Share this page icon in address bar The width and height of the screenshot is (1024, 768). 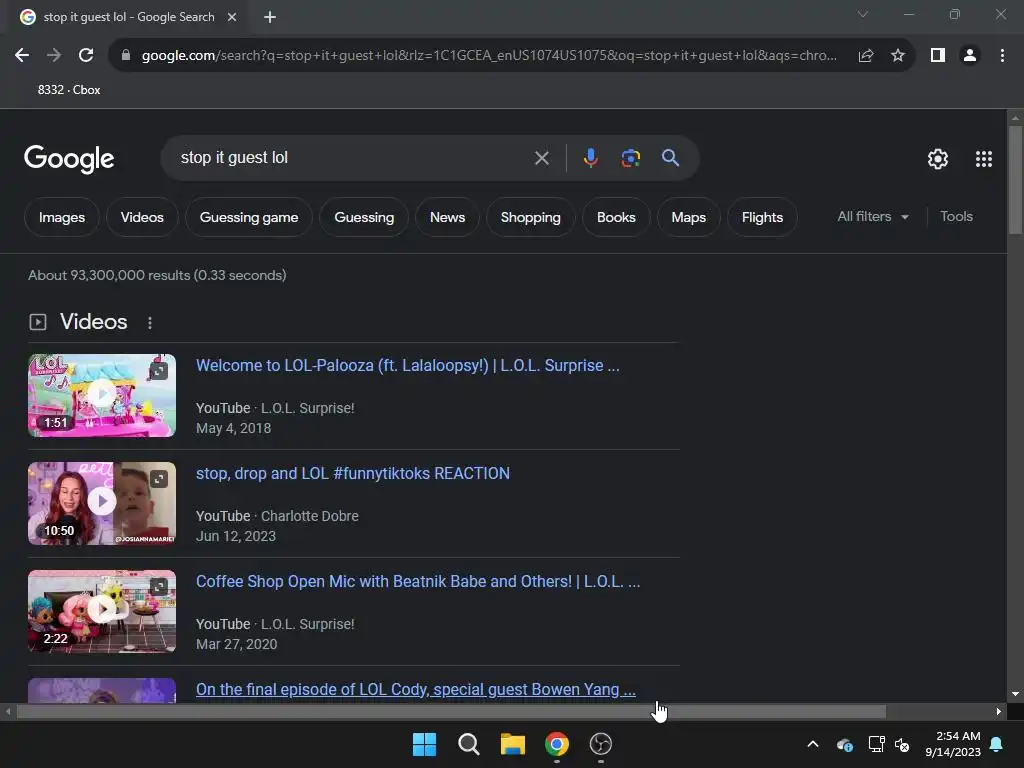[866, 56]
